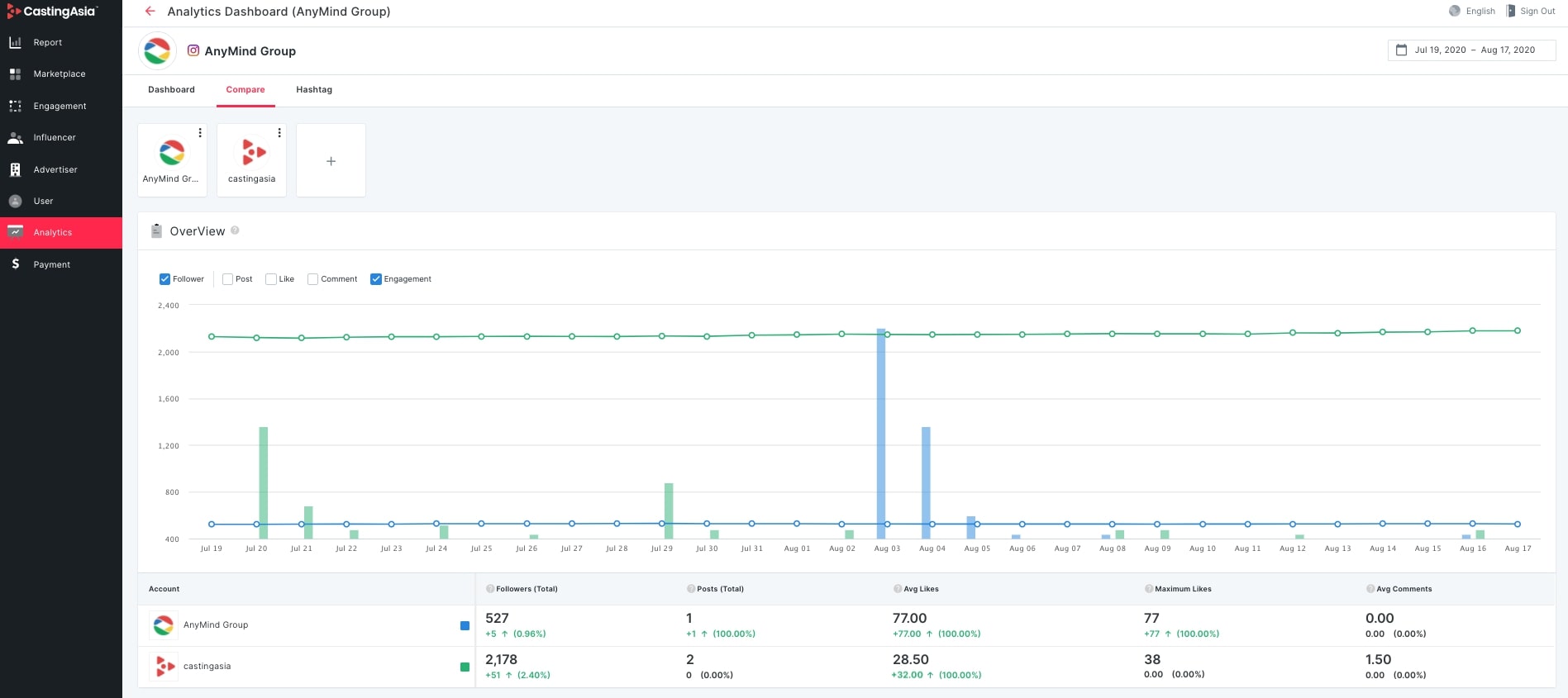Click the tall blue Aug 03 bar

[x=881, y=434]
